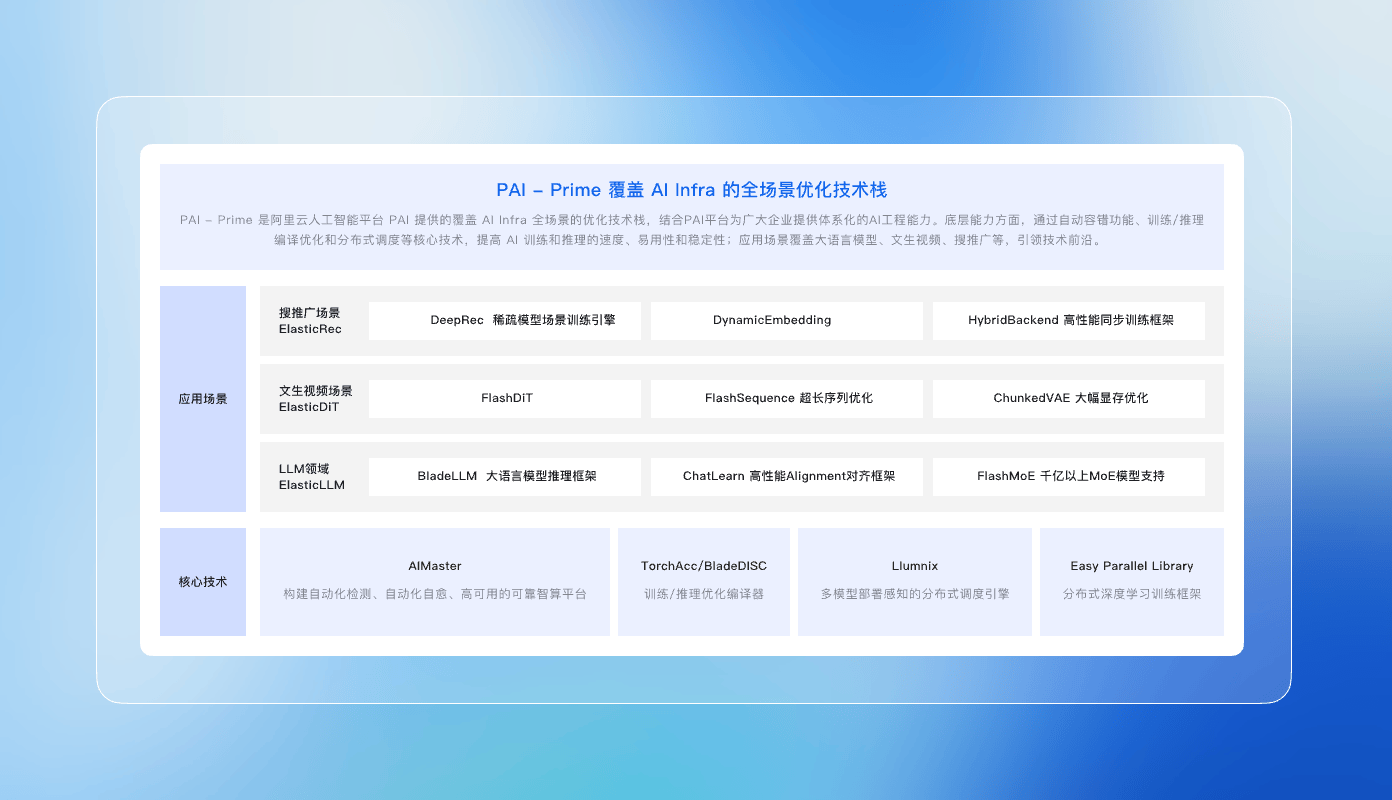Click the text "分布式深度学习训练框架"
Screen dimensions: 1392x800
click(x=1132, y=594)
